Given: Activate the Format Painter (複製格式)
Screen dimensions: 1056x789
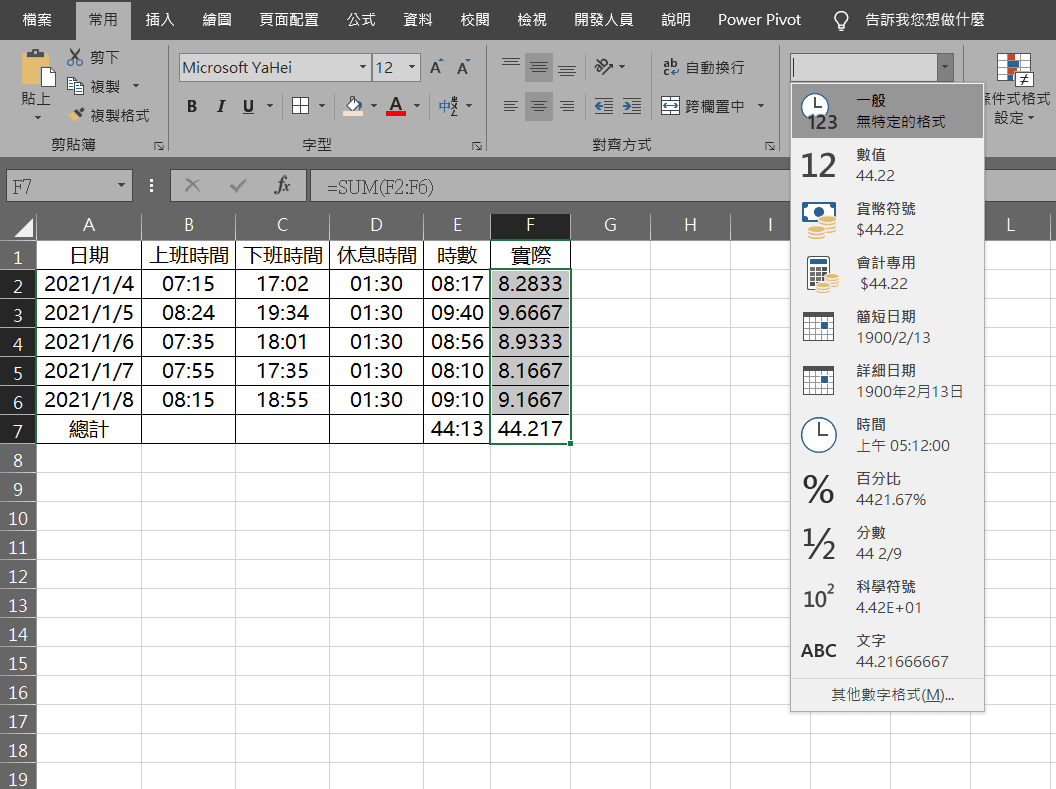Looking at the screenshot, I should tap(77, 113).
